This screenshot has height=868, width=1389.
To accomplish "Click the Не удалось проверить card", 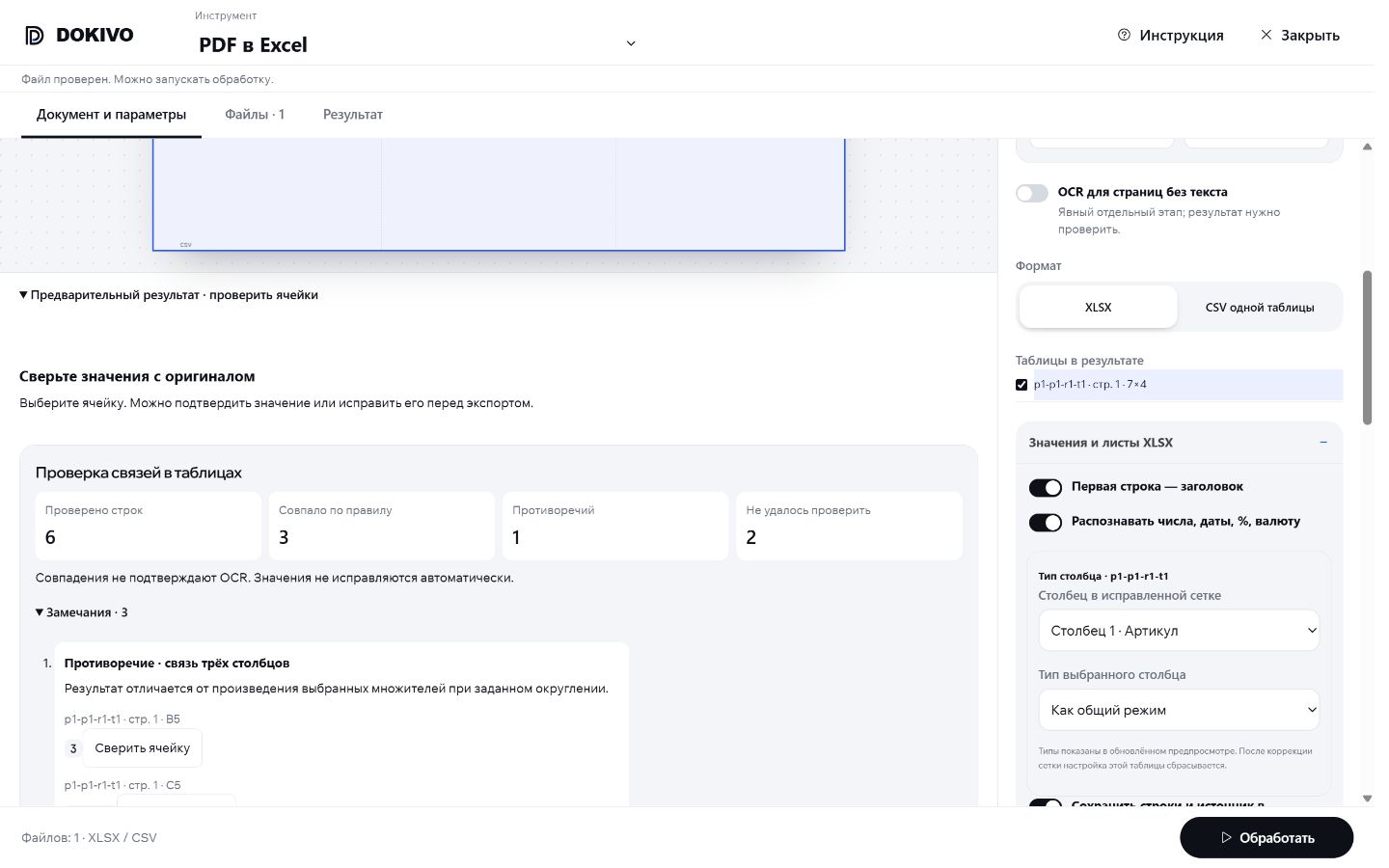I will pyautogui.click(x=849, y=526).
